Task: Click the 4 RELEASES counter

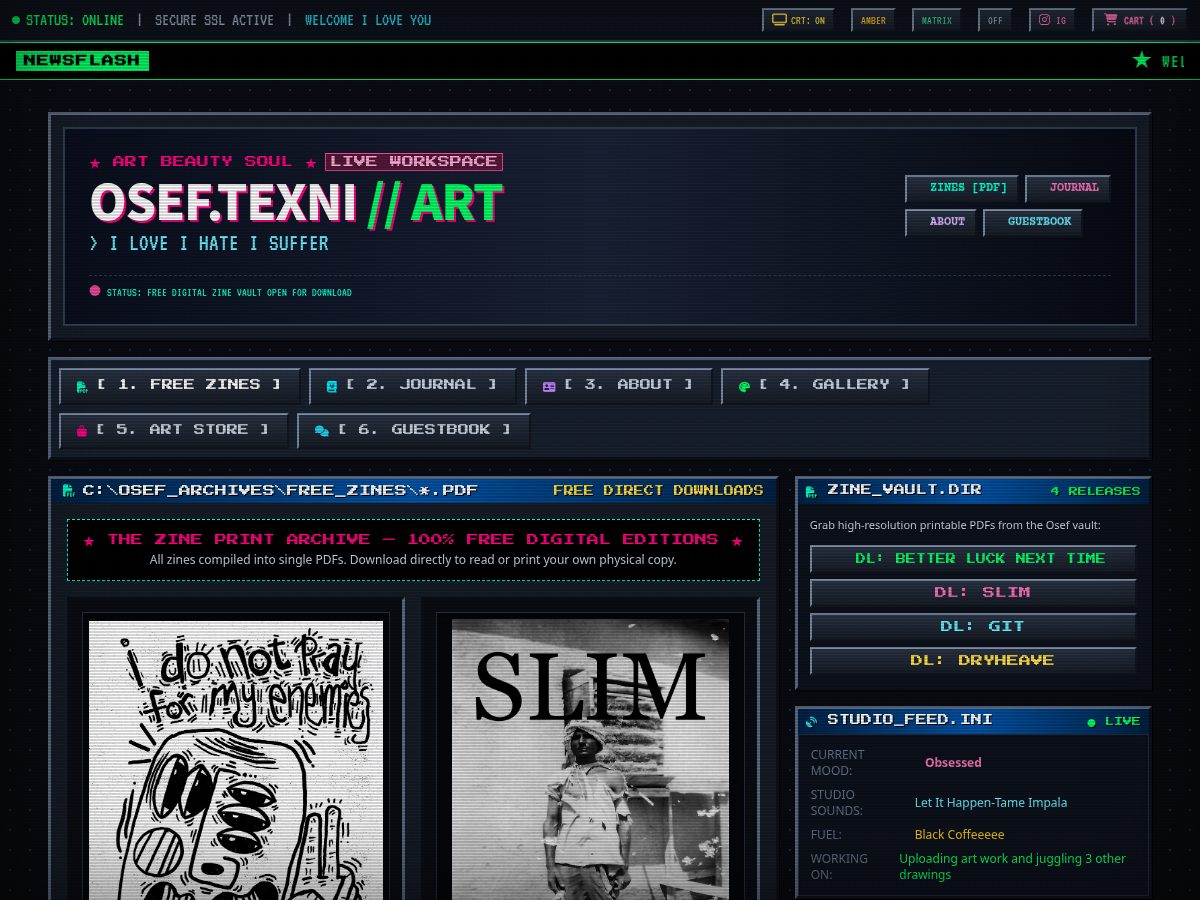Action: 1095,491
